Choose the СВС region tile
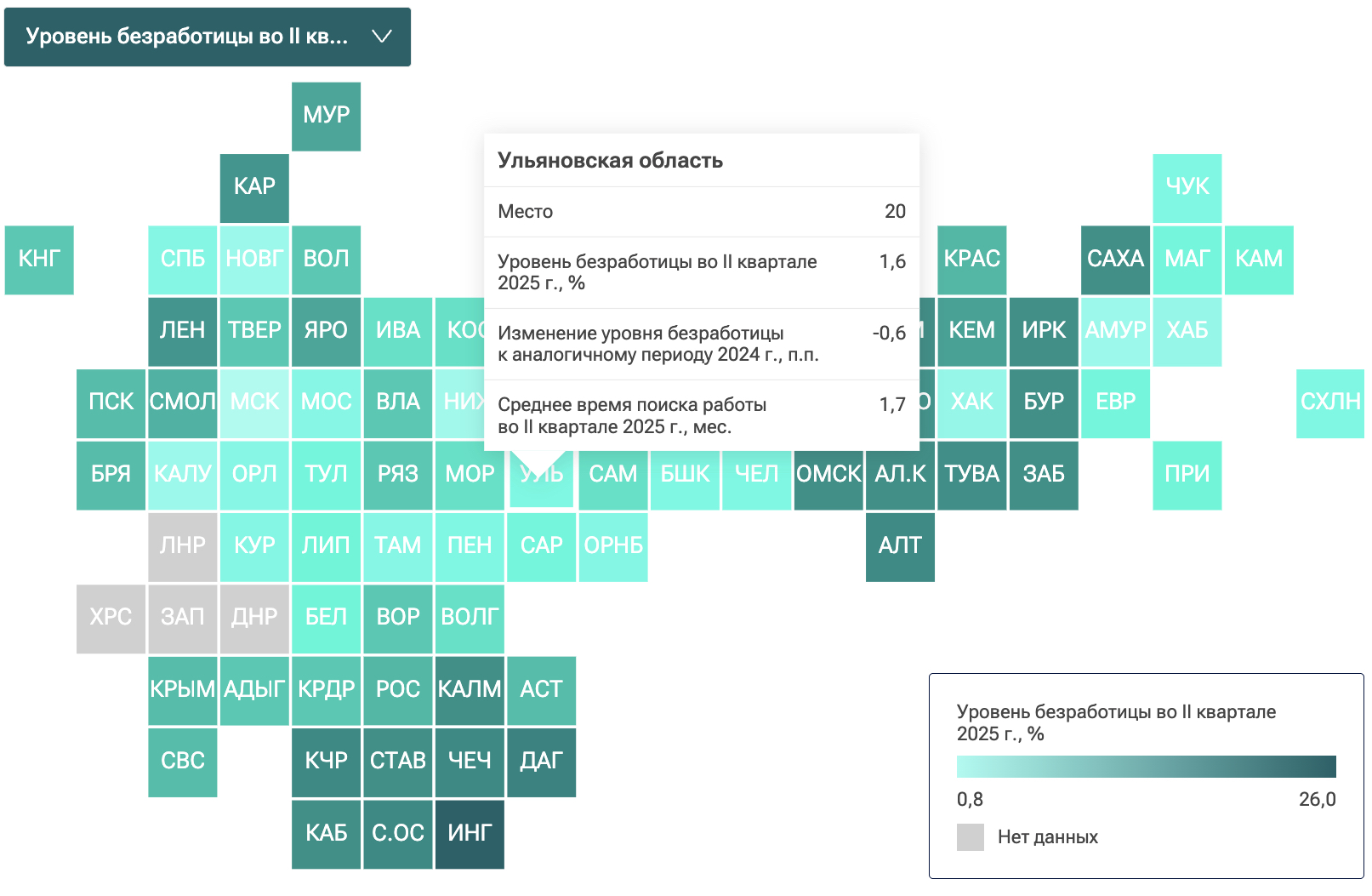 click(182, 762)
